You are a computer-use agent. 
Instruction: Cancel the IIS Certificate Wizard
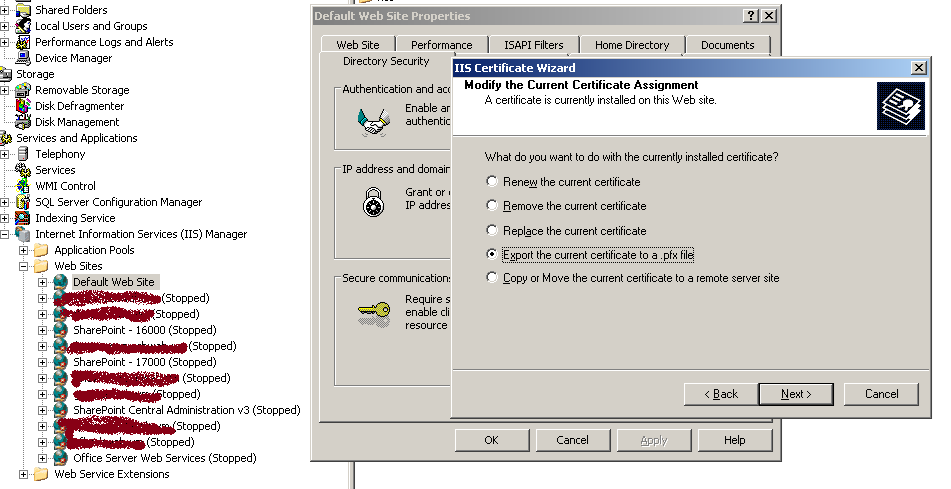click(881, 394)
